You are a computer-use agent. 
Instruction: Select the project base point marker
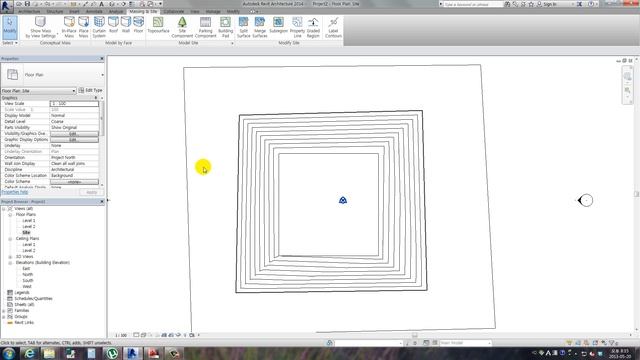pos(343,200)
